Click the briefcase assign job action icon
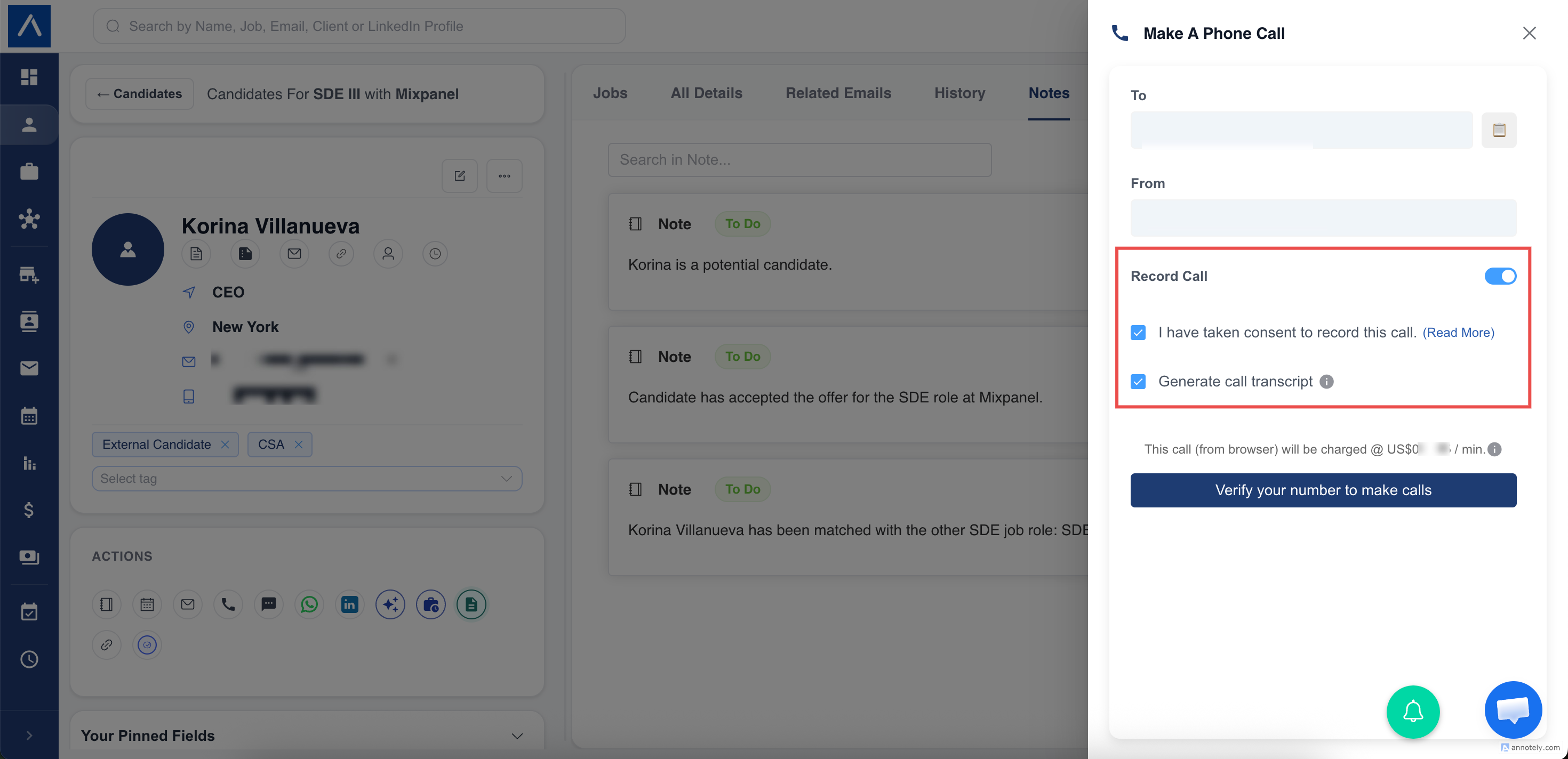Screen dimensions: 1568x759 [x=431, y=604]
